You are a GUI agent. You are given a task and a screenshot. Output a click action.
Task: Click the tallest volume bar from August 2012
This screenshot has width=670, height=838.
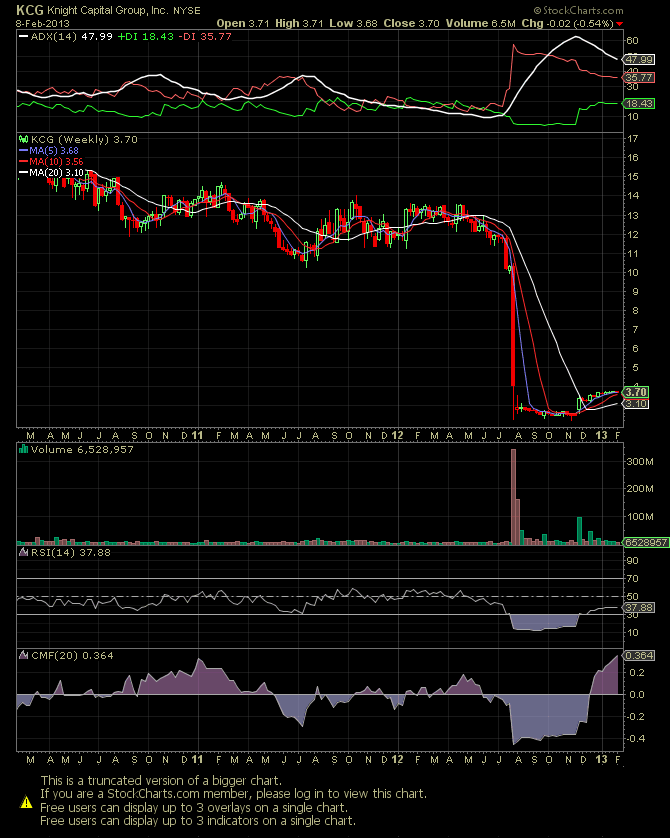[513, 497]
